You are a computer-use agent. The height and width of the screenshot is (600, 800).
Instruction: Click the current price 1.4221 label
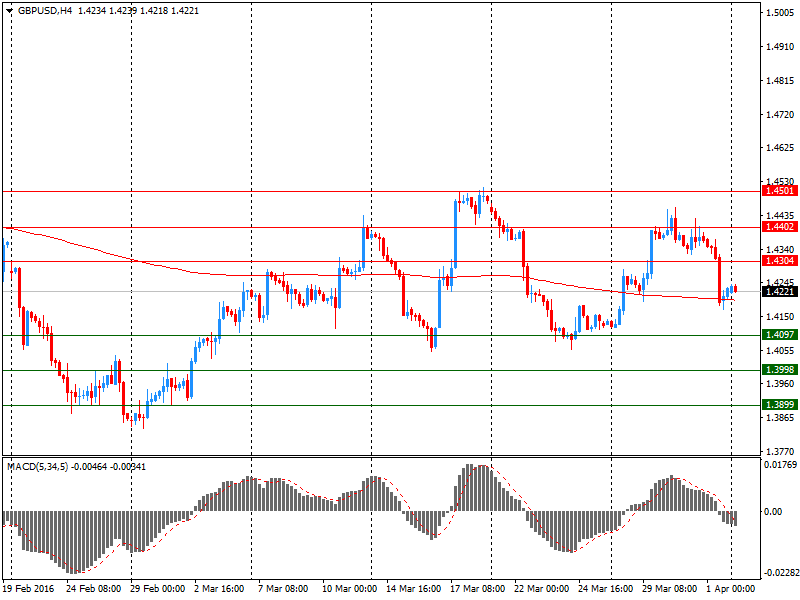tap(780, 291)
